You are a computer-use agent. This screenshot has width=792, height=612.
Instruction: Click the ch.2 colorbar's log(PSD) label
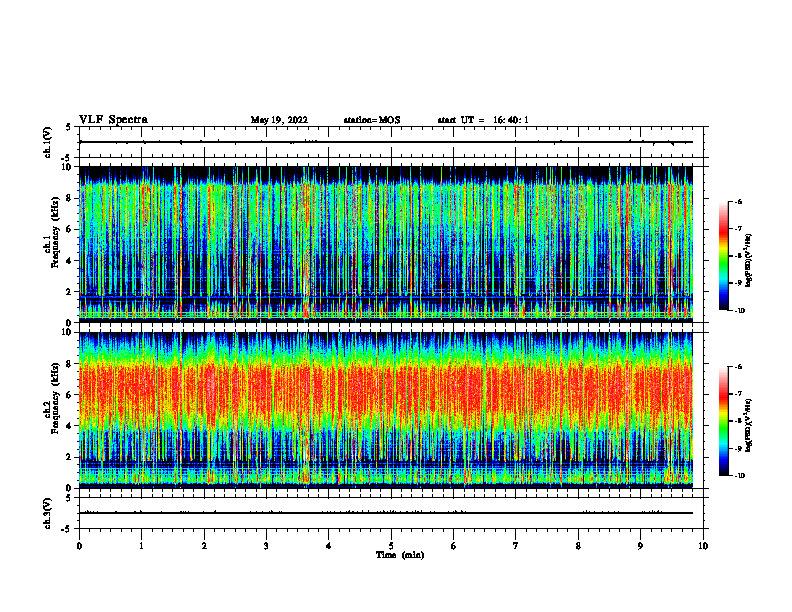point(748,426)
